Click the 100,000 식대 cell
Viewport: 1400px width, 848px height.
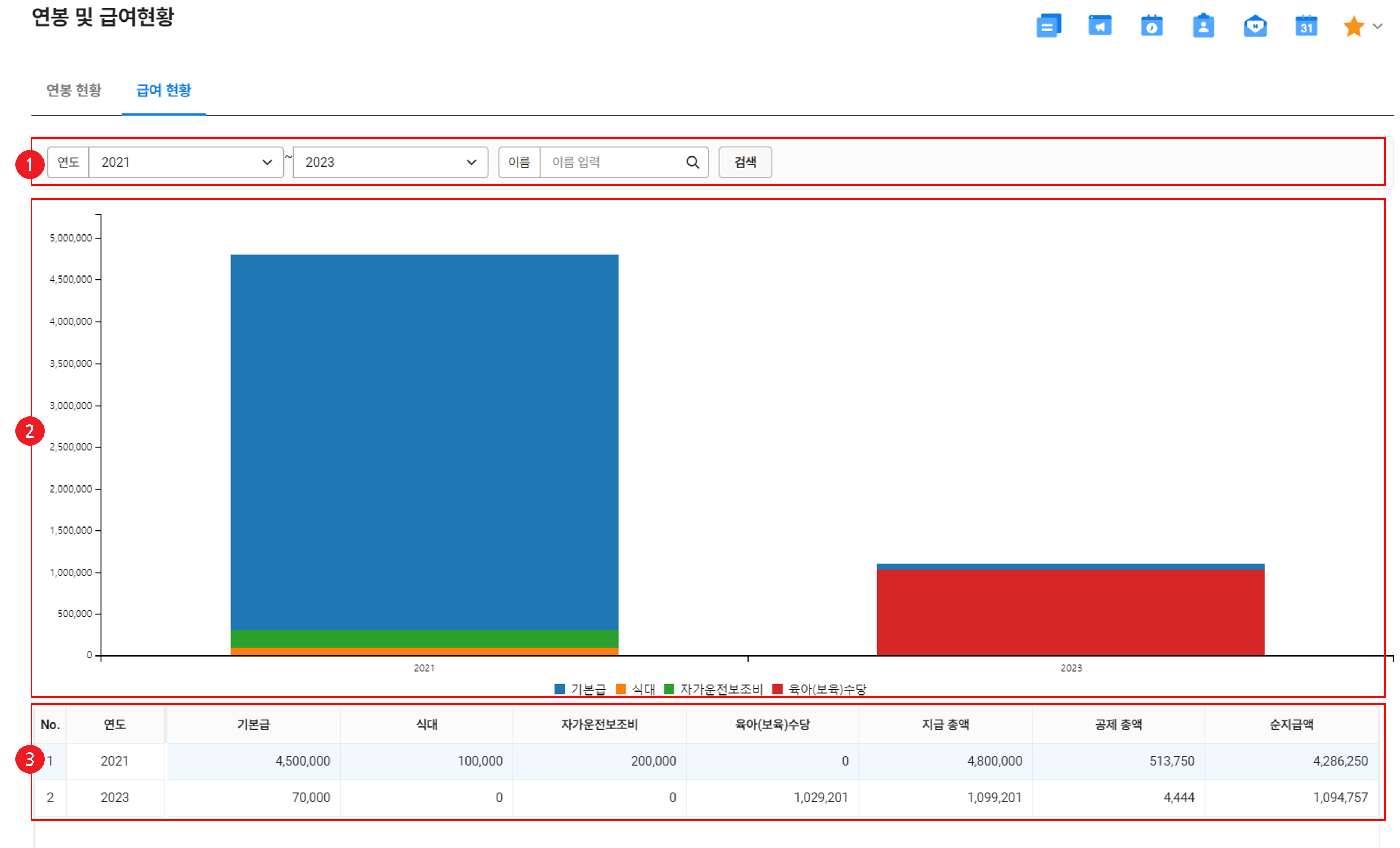pos(427,761)
